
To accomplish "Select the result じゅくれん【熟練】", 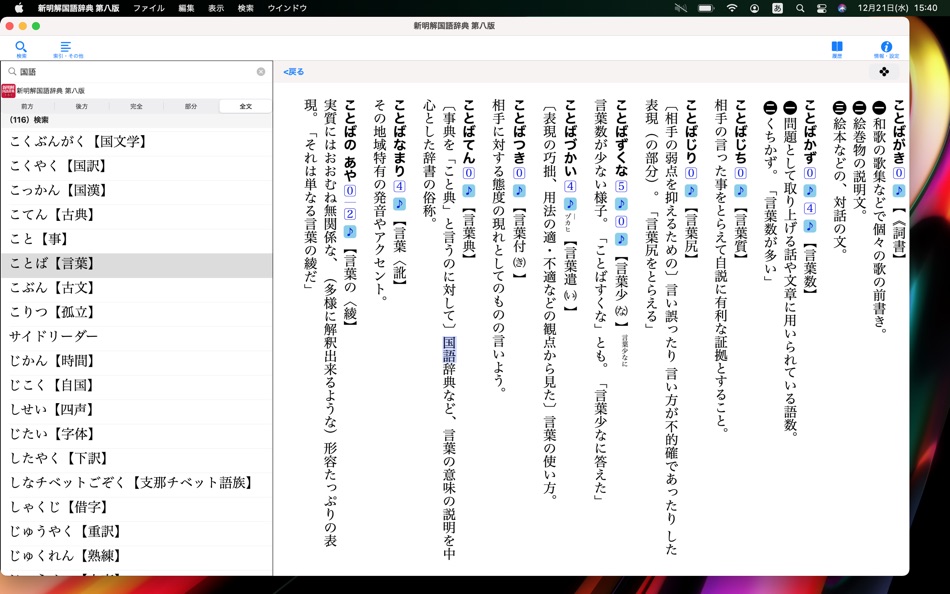I will (136, 555).
